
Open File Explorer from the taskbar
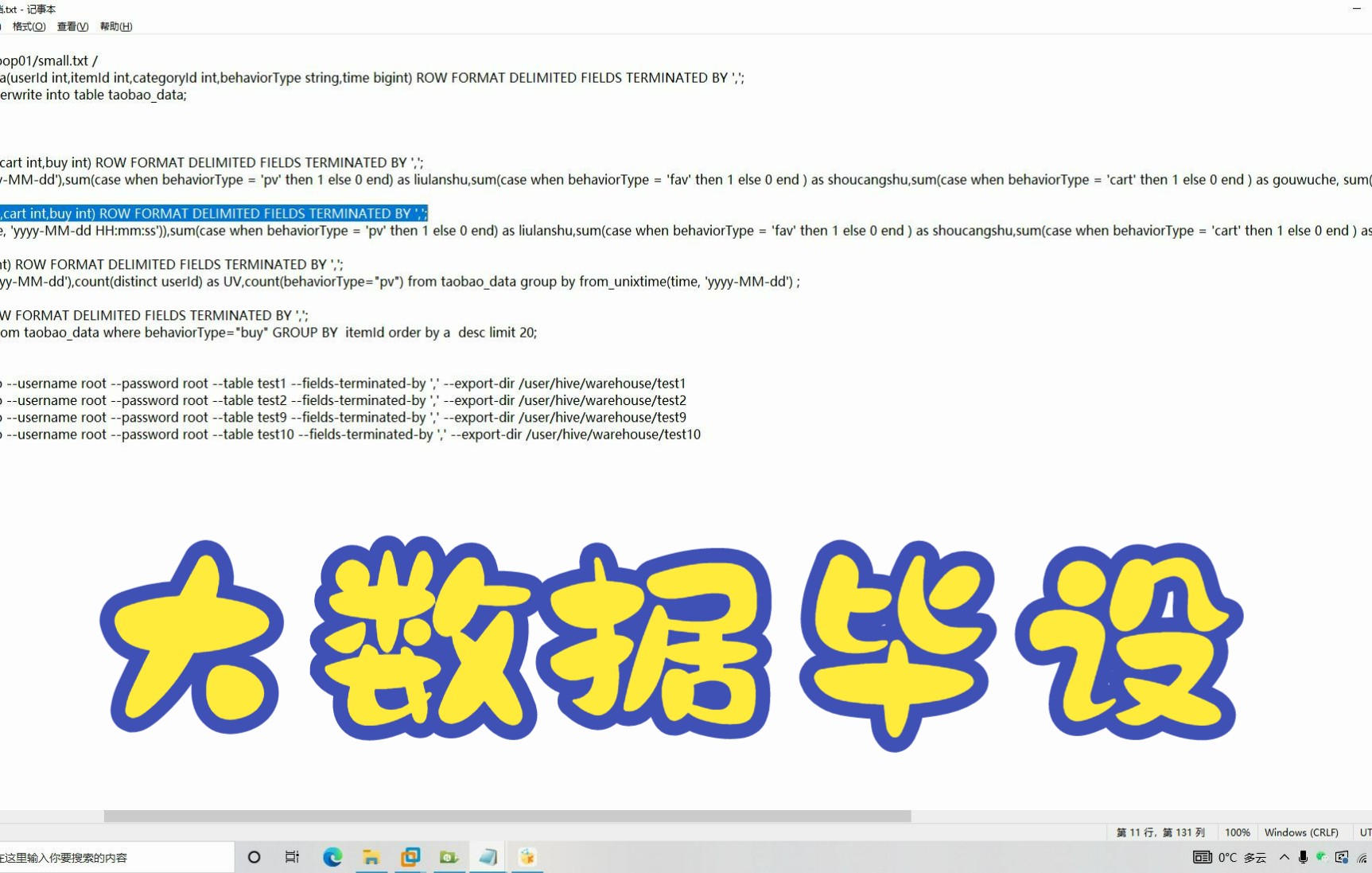pyautogui.click(x=371, y=857)
